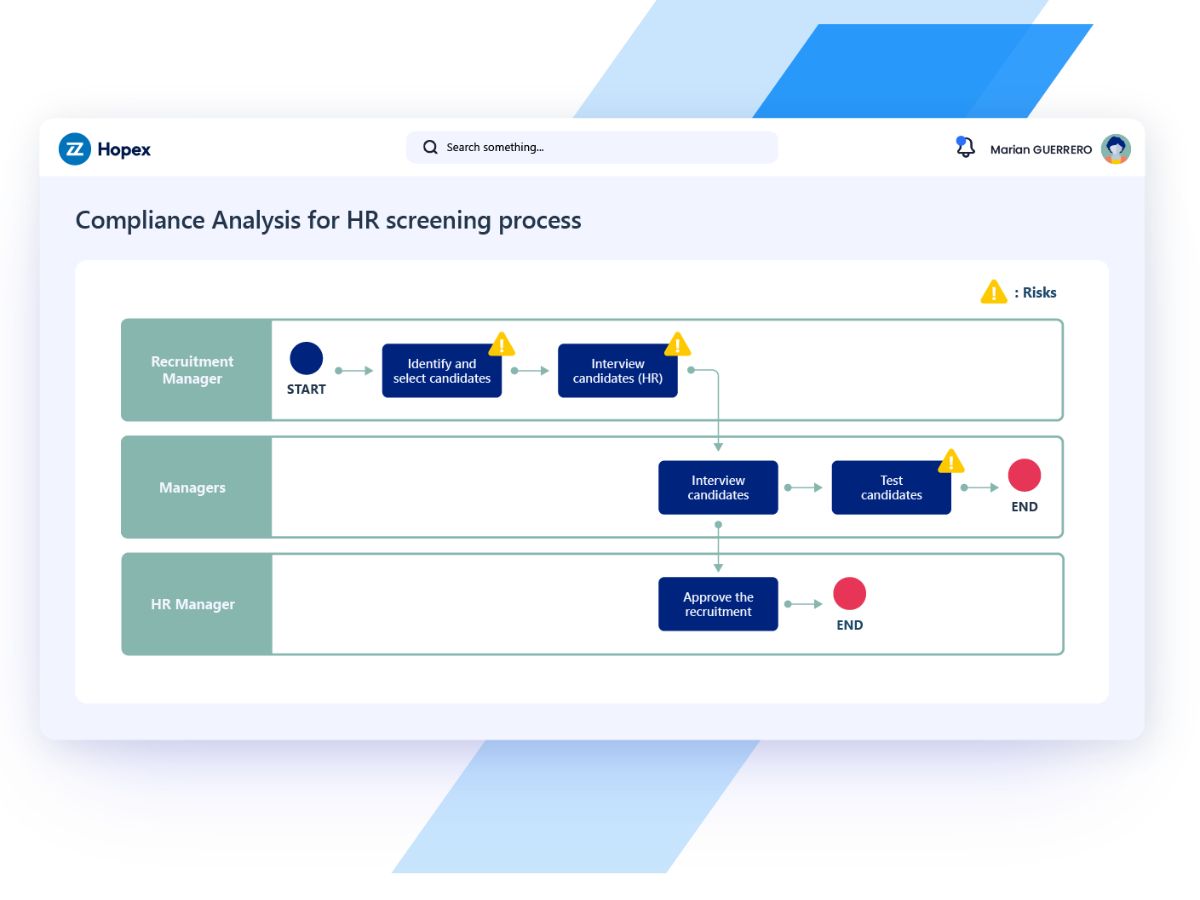The image size is (1200, 900).
Task: Open risk warning on Test candidates
Action: (x=951, y=461)
